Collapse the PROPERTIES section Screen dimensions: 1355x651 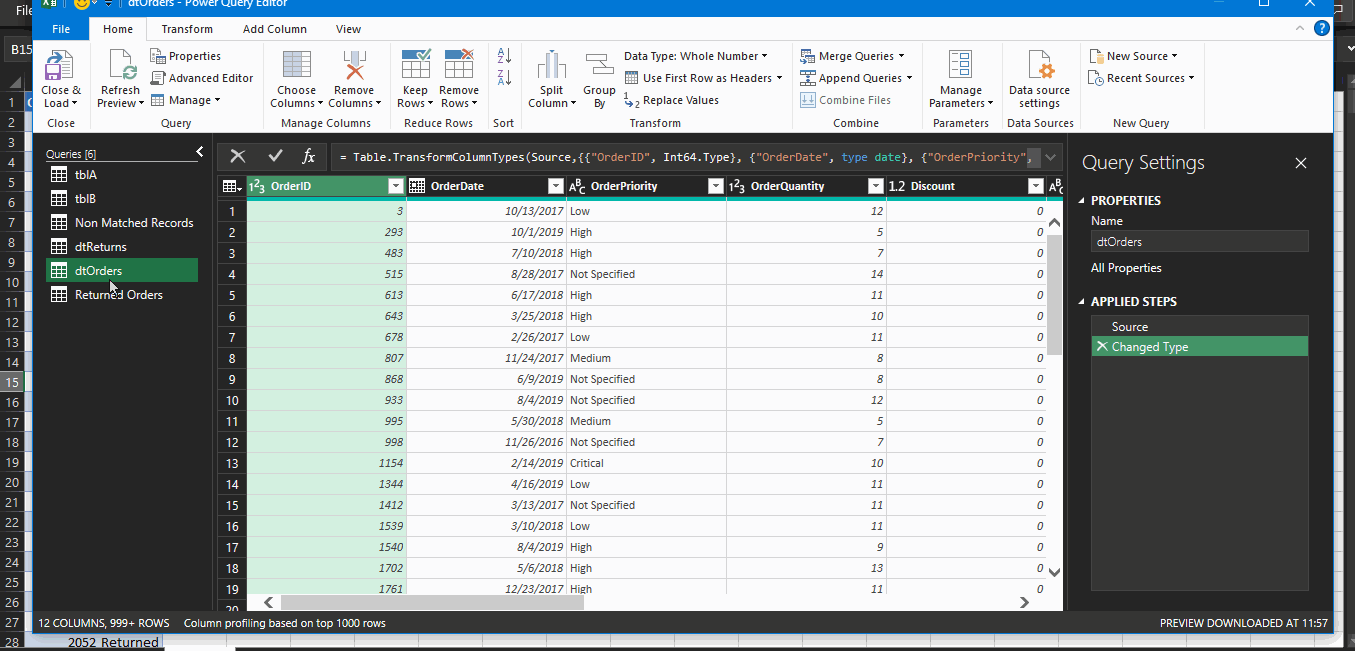(x=1081, y=201)
